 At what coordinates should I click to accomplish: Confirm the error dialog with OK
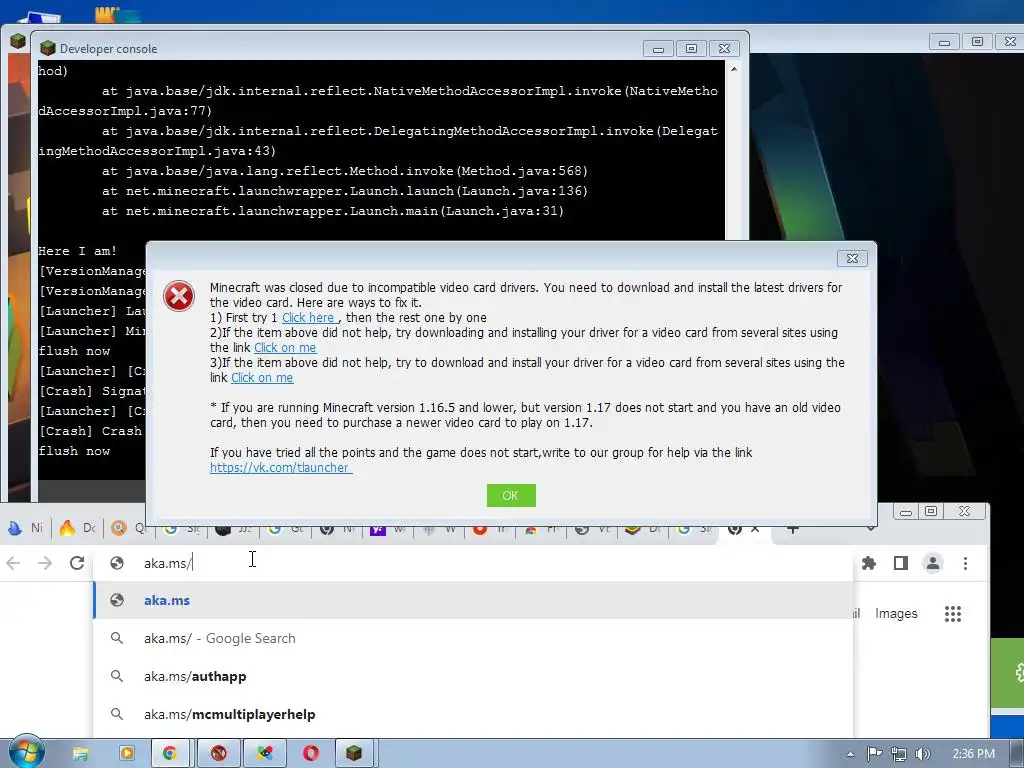[511, 496]
